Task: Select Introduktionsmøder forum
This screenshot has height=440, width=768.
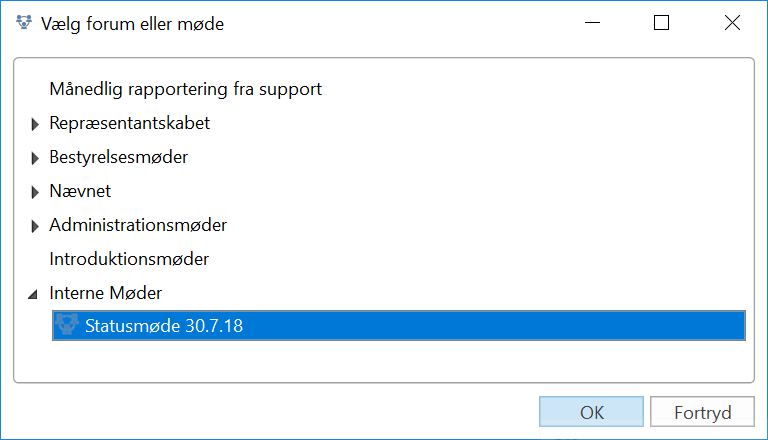Action: (129, 260)
